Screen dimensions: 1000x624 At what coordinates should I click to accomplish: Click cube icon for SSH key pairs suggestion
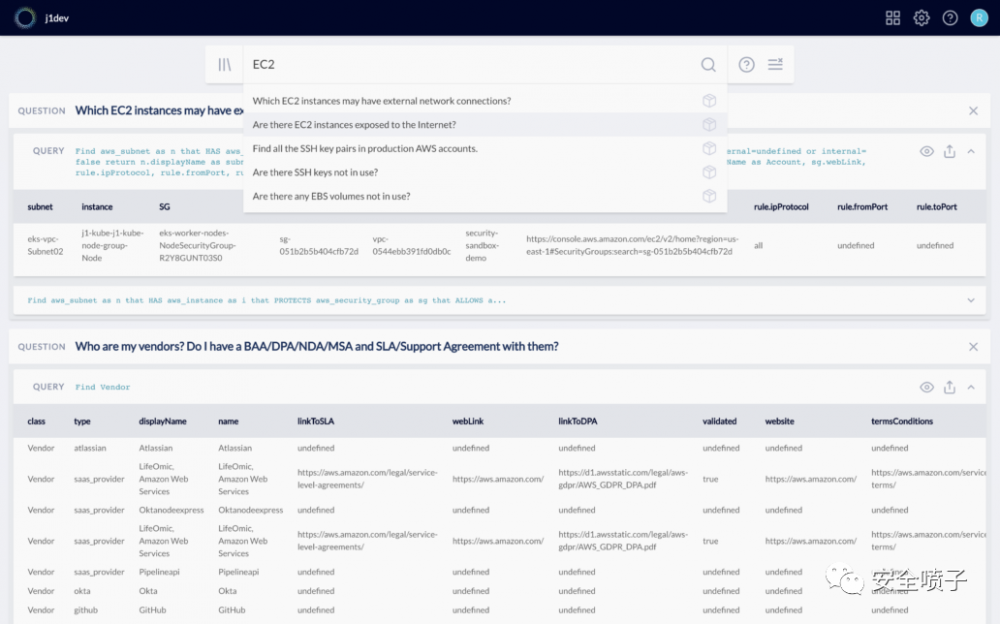[x=709, y=148]
